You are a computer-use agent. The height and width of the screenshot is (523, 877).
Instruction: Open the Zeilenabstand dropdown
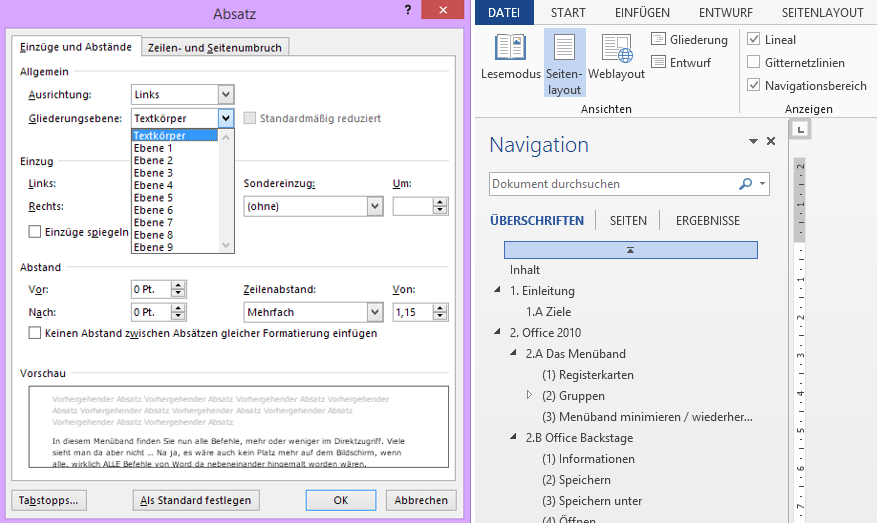pyautogui.click(x=375, y=313)
